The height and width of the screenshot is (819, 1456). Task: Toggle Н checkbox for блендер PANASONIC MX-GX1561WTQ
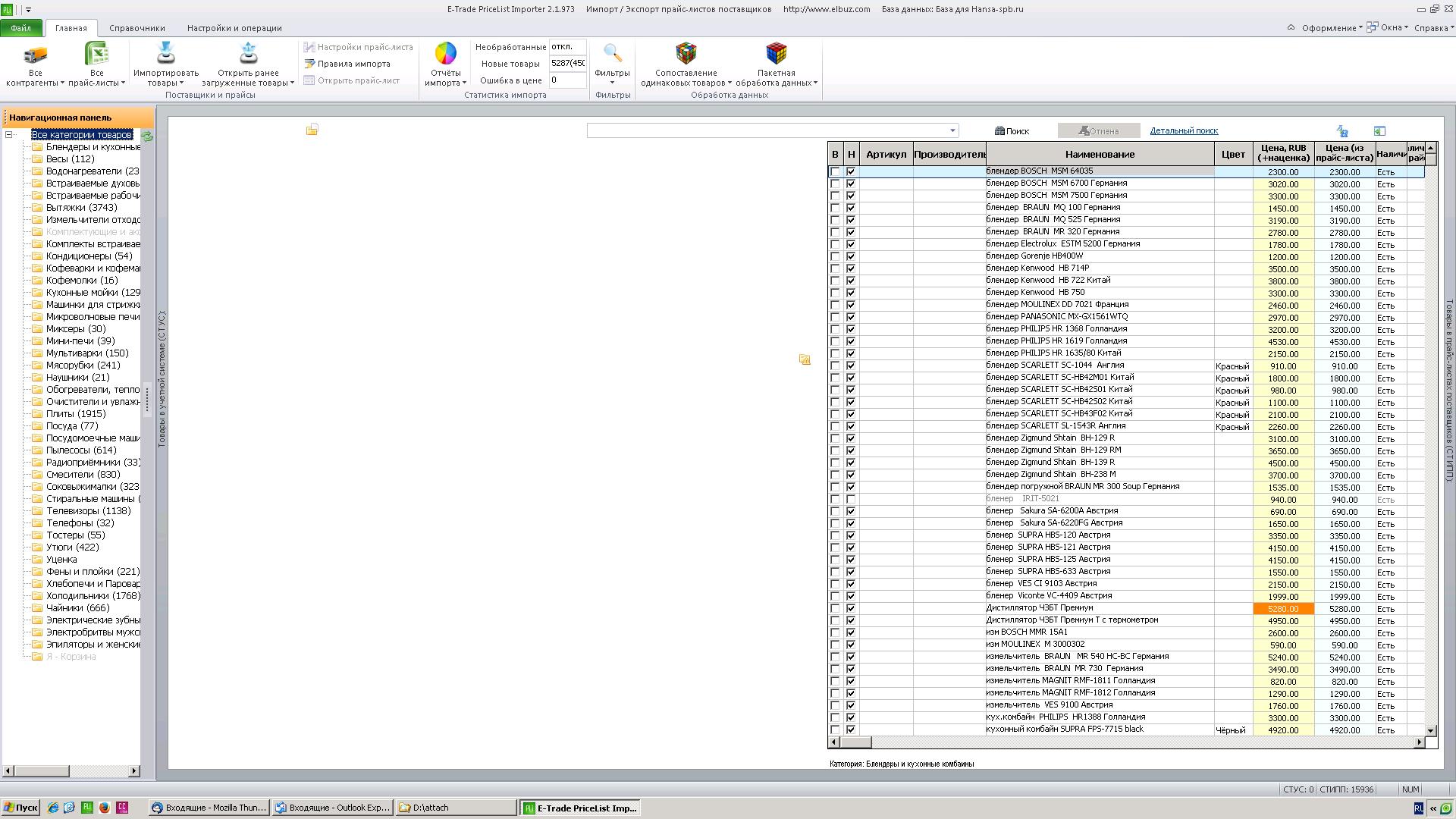pos(851,318)
